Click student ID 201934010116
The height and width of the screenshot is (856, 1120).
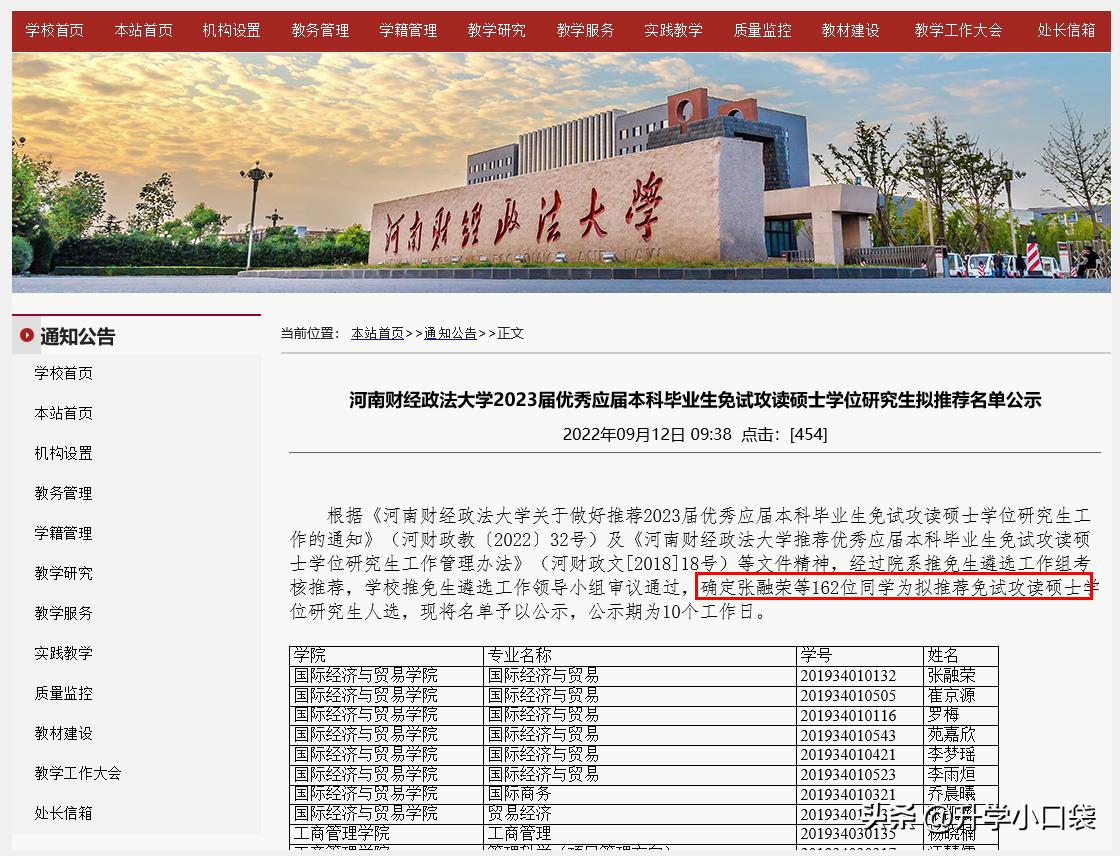848,715
